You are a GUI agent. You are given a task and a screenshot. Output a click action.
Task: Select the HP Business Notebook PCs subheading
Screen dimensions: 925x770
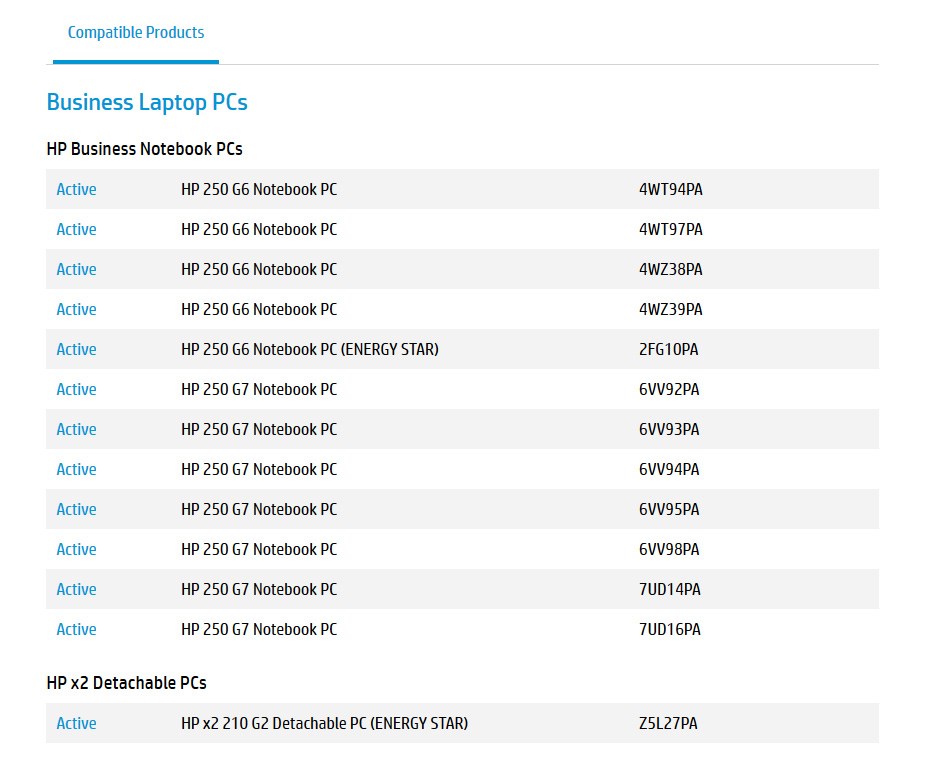point(145,149)
